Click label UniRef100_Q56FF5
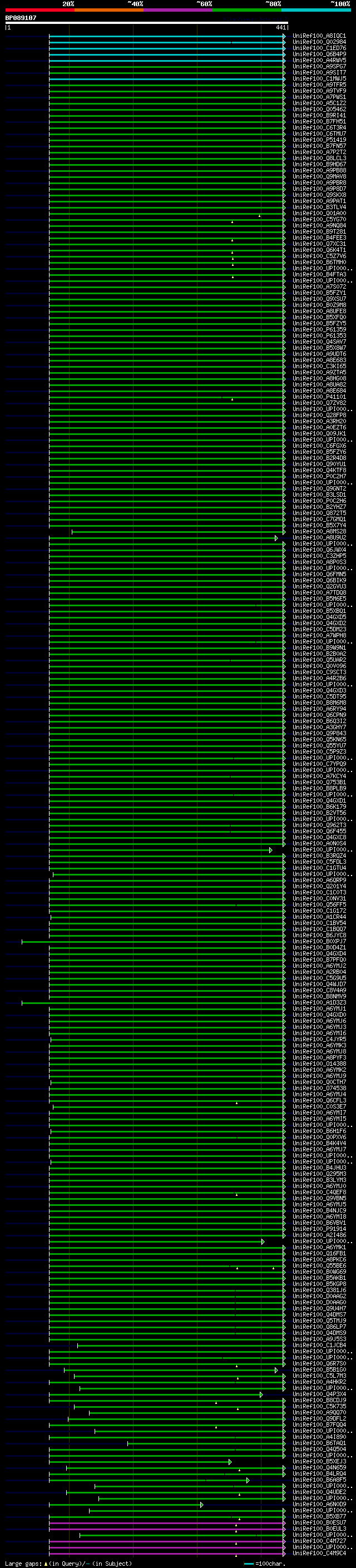Viewport: 356px width, 1568px height. [x=319, y=904]
